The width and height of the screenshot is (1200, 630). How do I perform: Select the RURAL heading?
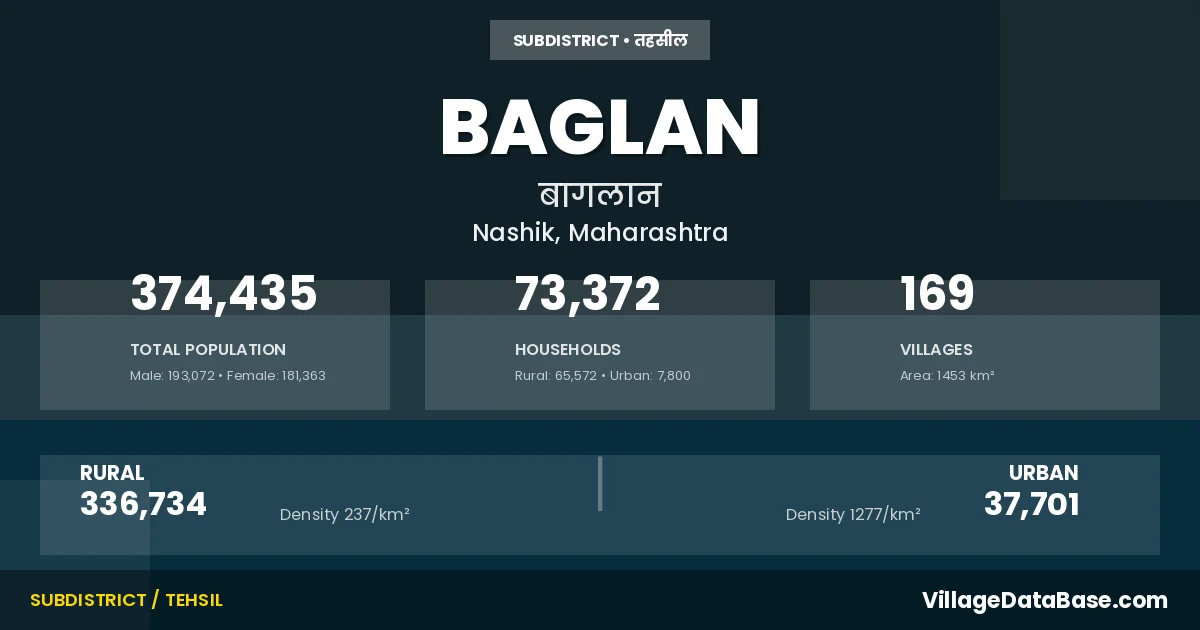coord(112,473)
